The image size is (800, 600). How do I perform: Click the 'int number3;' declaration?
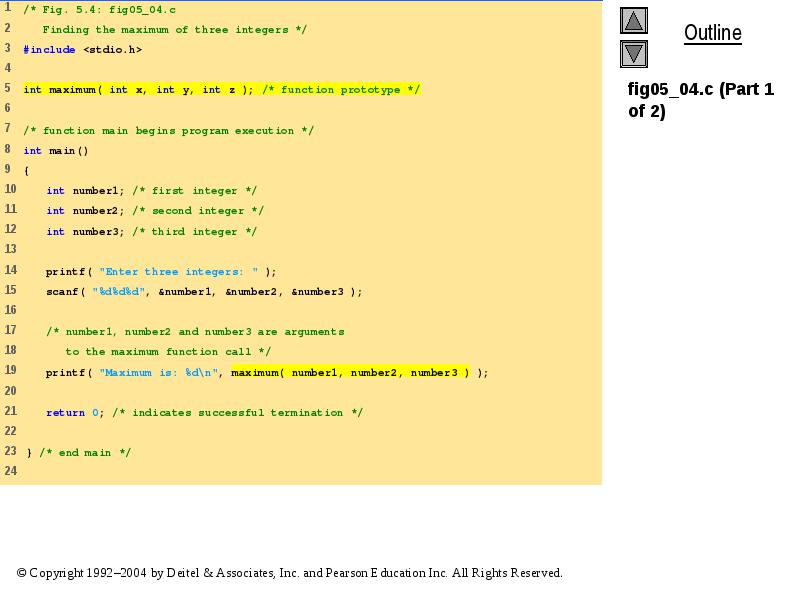(x=85, y=232)
